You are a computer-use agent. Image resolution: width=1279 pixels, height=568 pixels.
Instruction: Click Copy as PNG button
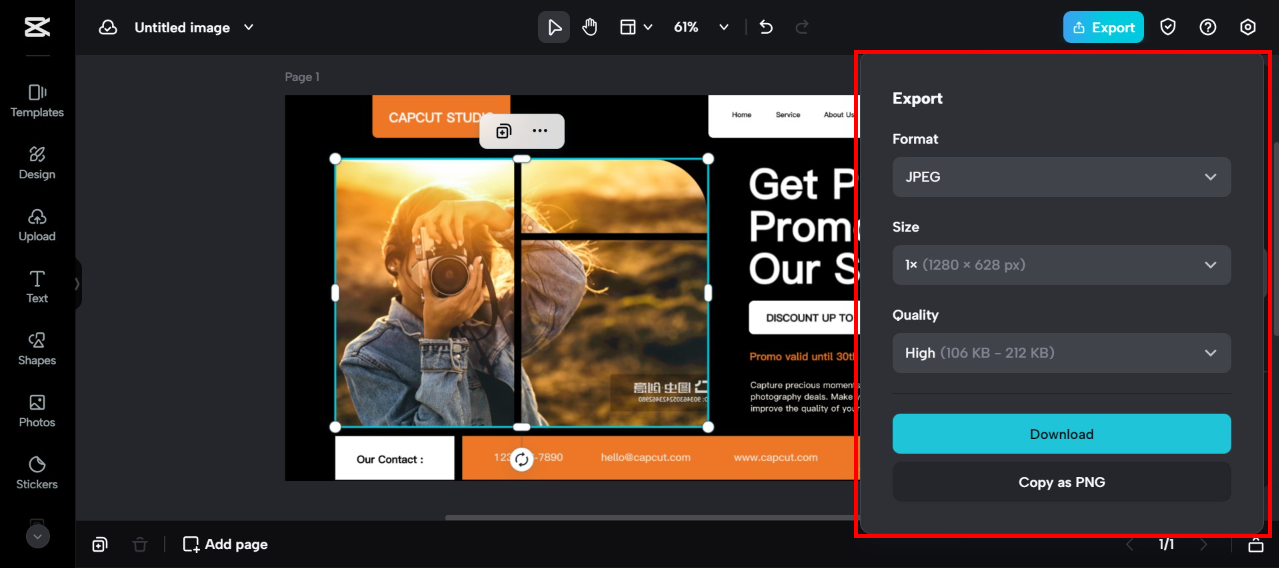[x=1061, y=482]
